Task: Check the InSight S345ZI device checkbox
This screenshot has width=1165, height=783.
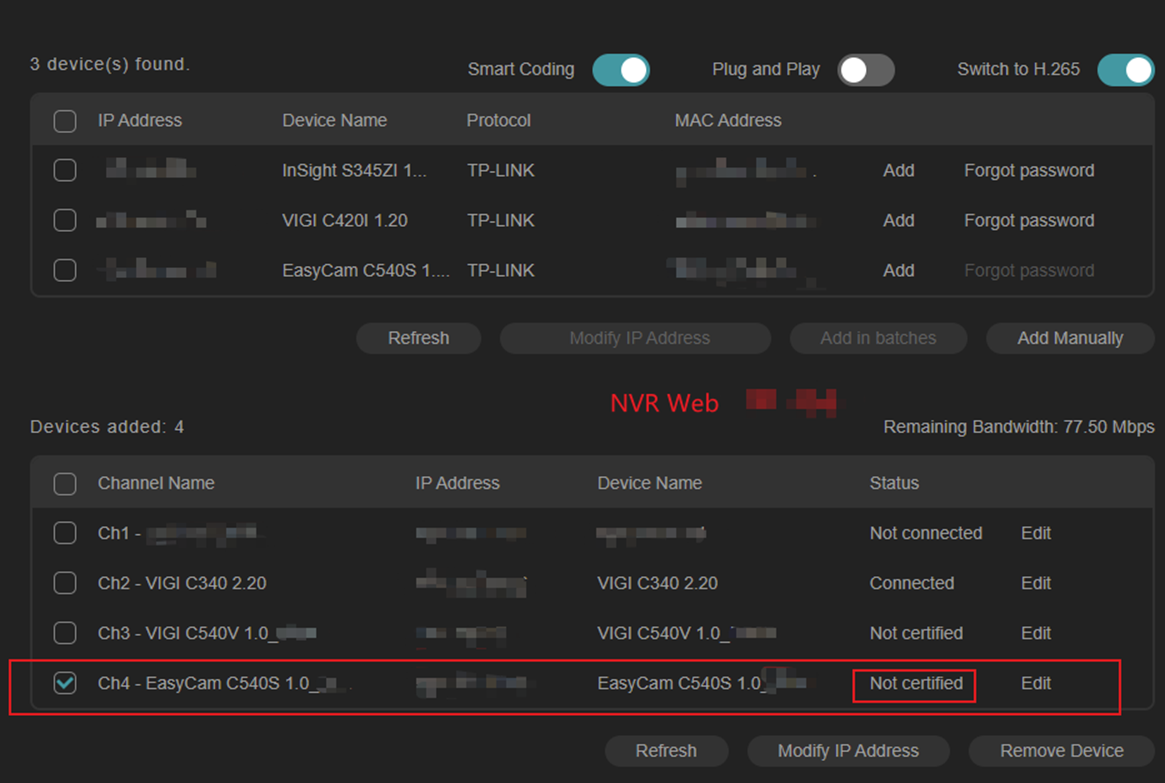Action: click(x=65, y=171)
